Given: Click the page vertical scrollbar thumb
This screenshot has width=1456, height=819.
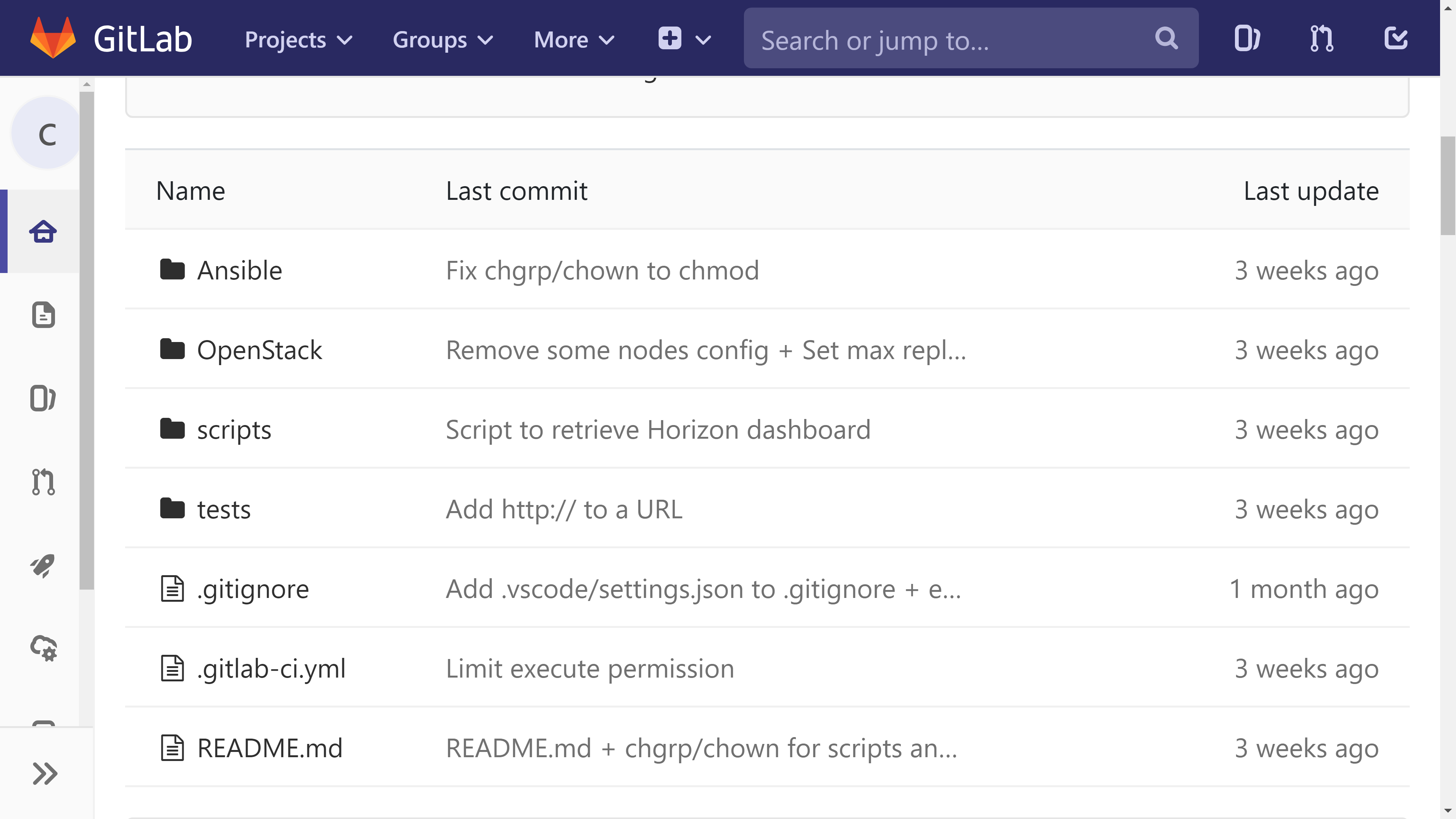Looking at the screenshot, I should [1448, 185].
